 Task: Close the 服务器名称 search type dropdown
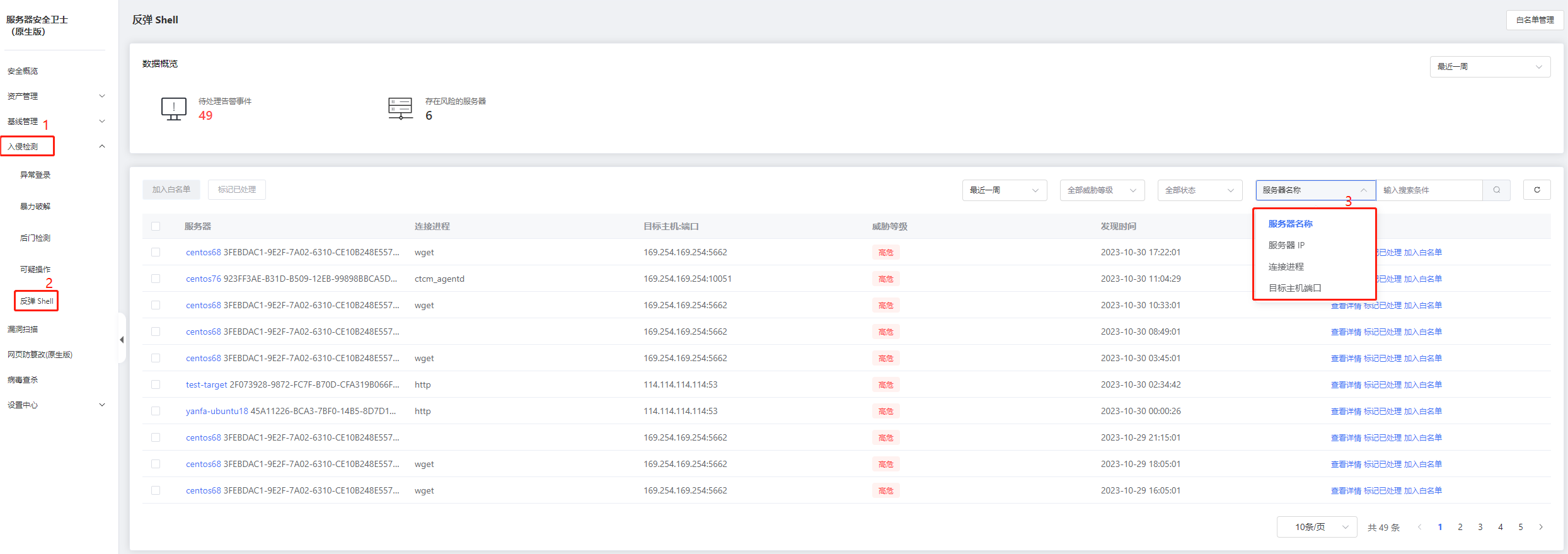point(1315,190)
